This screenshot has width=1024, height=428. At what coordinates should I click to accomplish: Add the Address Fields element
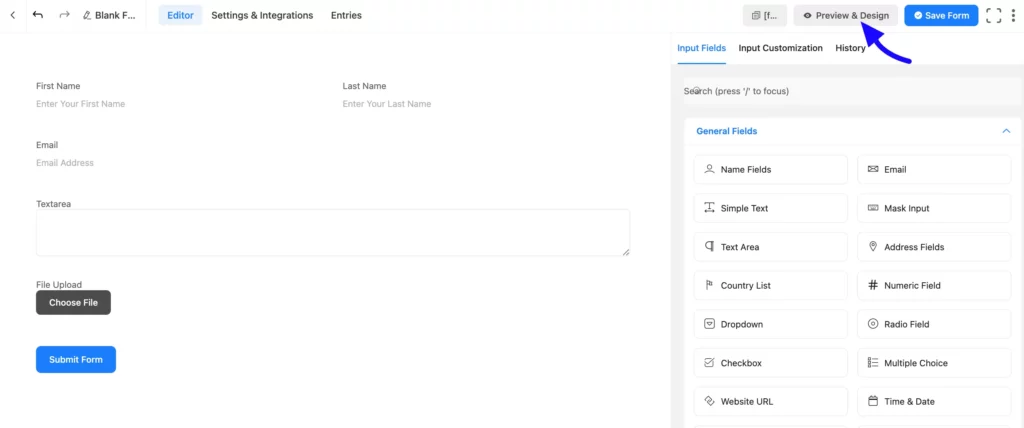point(933,247)
